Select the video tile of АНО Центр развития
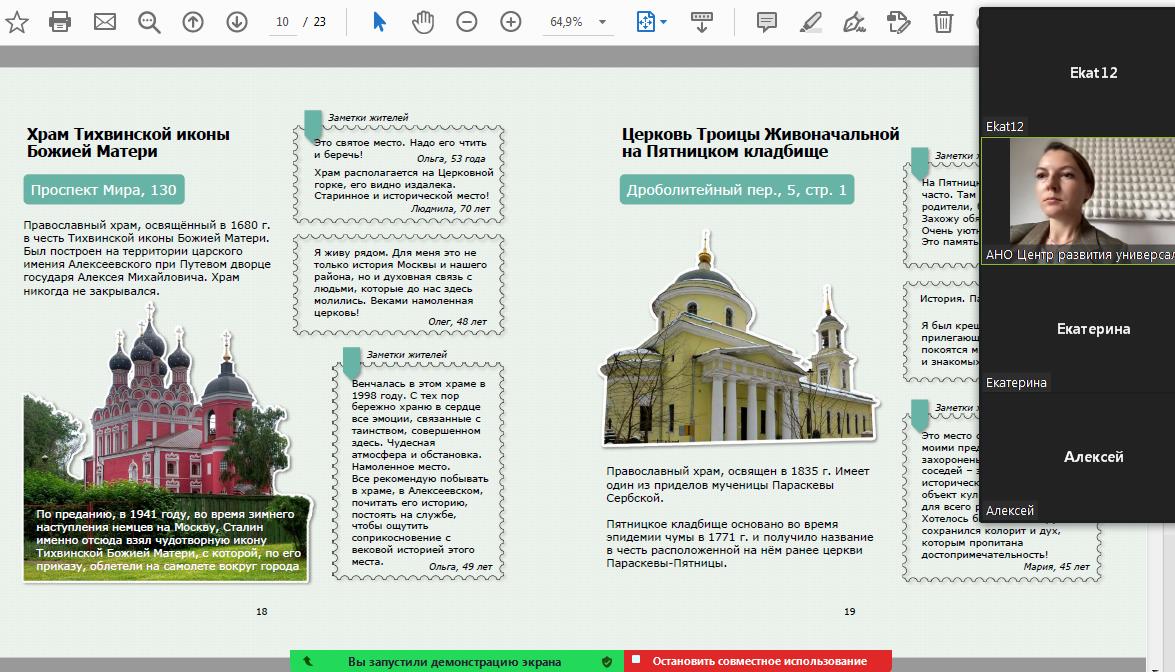 click(1078, 201)
